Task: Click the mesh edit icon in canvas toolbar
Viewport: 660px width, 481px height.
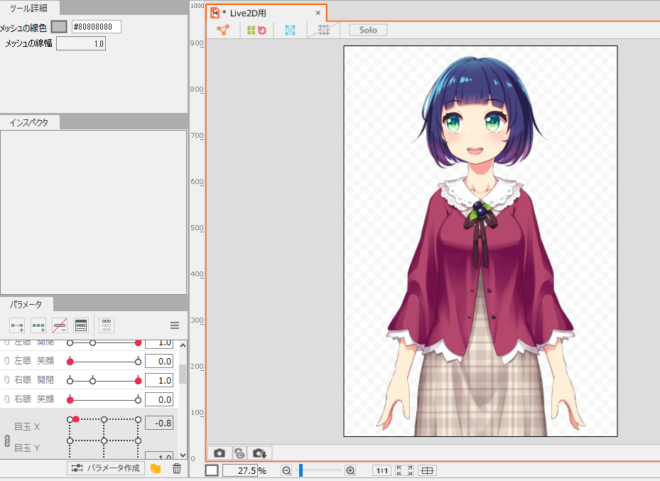Action: click(x=223, y=30)
